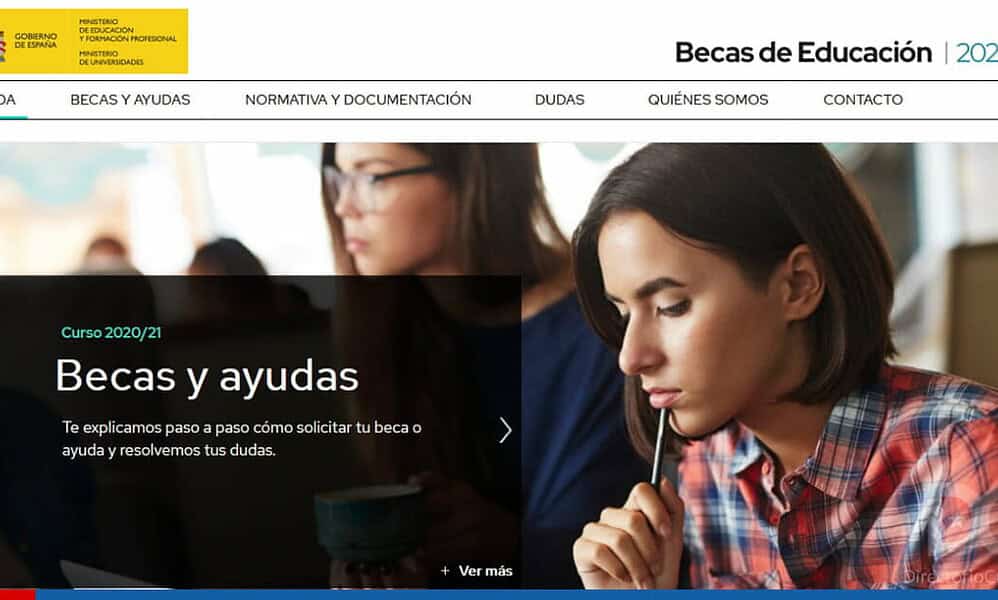The height and width of the screenshot is (600, 998).
Task: Click the partially visible first nav tab
Action: (10, 100)
